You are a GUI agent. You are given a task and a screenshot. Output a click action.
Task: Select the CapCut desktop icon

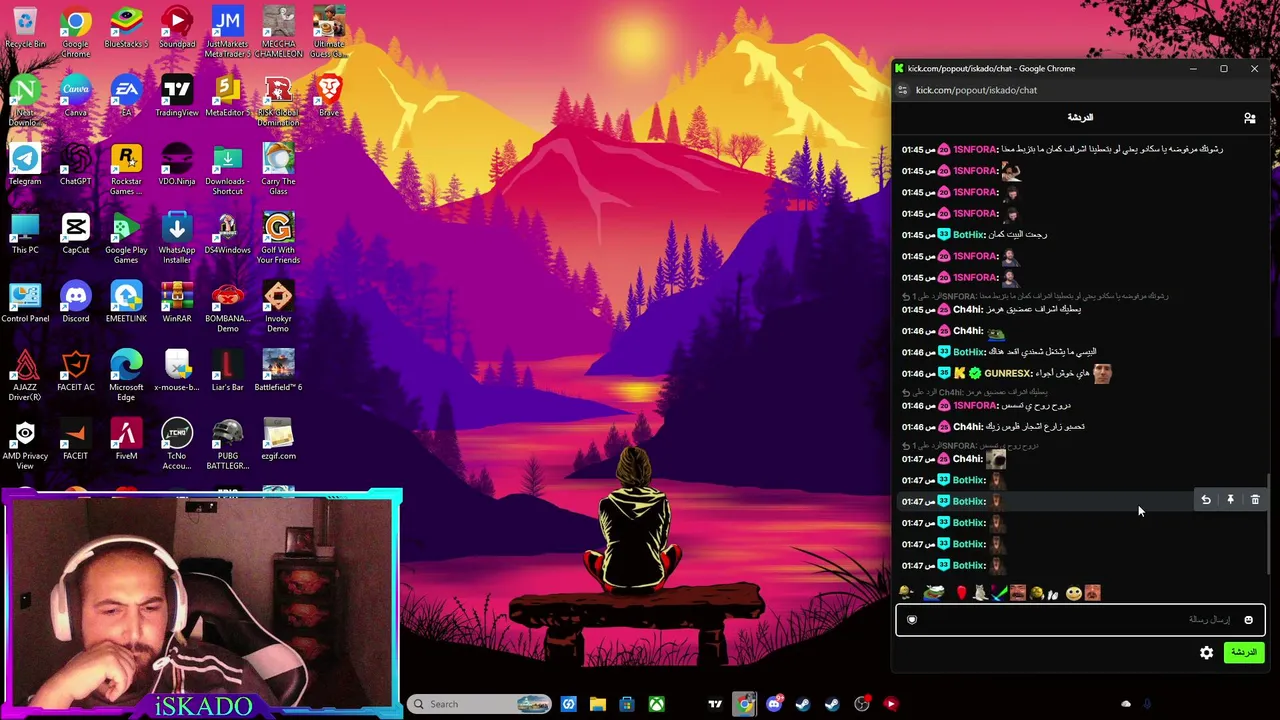(75, 235)
